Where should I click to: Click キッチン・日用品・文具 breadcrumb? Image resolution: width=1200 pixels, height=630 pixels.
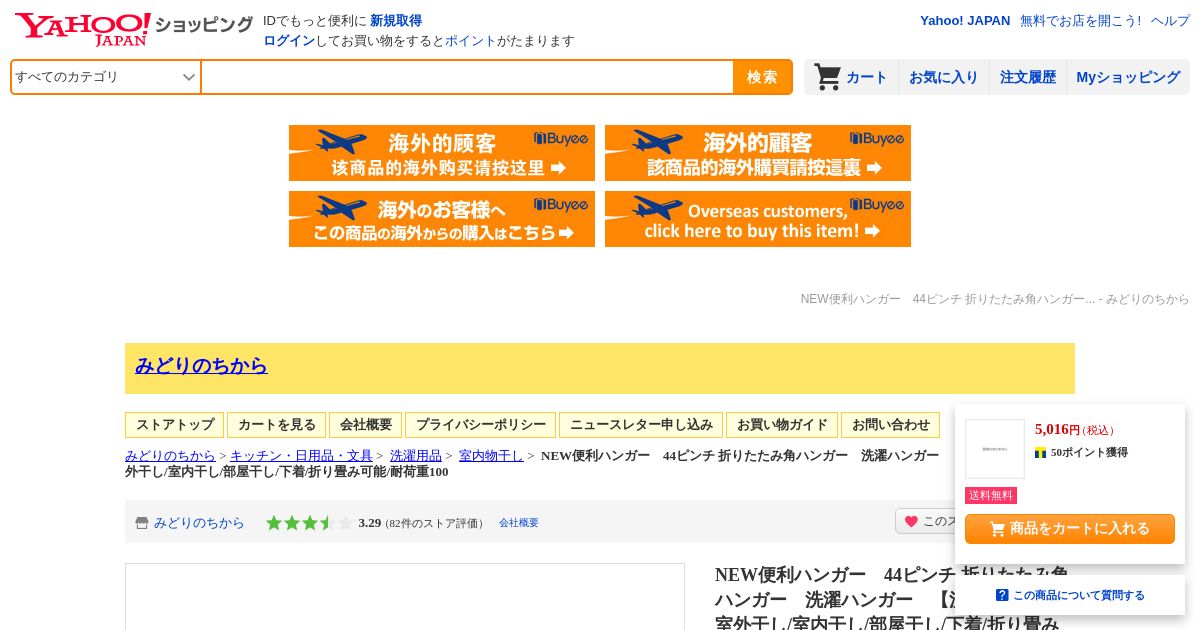tap(301, 456)
